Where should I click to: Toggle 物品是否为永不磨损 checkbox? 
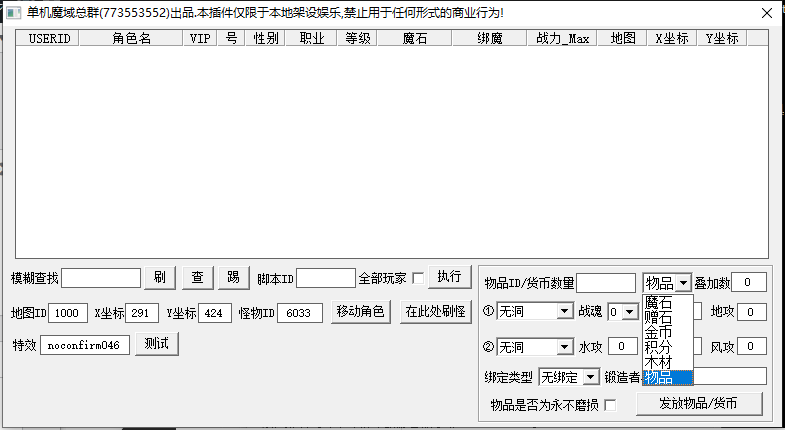[610, 405]
